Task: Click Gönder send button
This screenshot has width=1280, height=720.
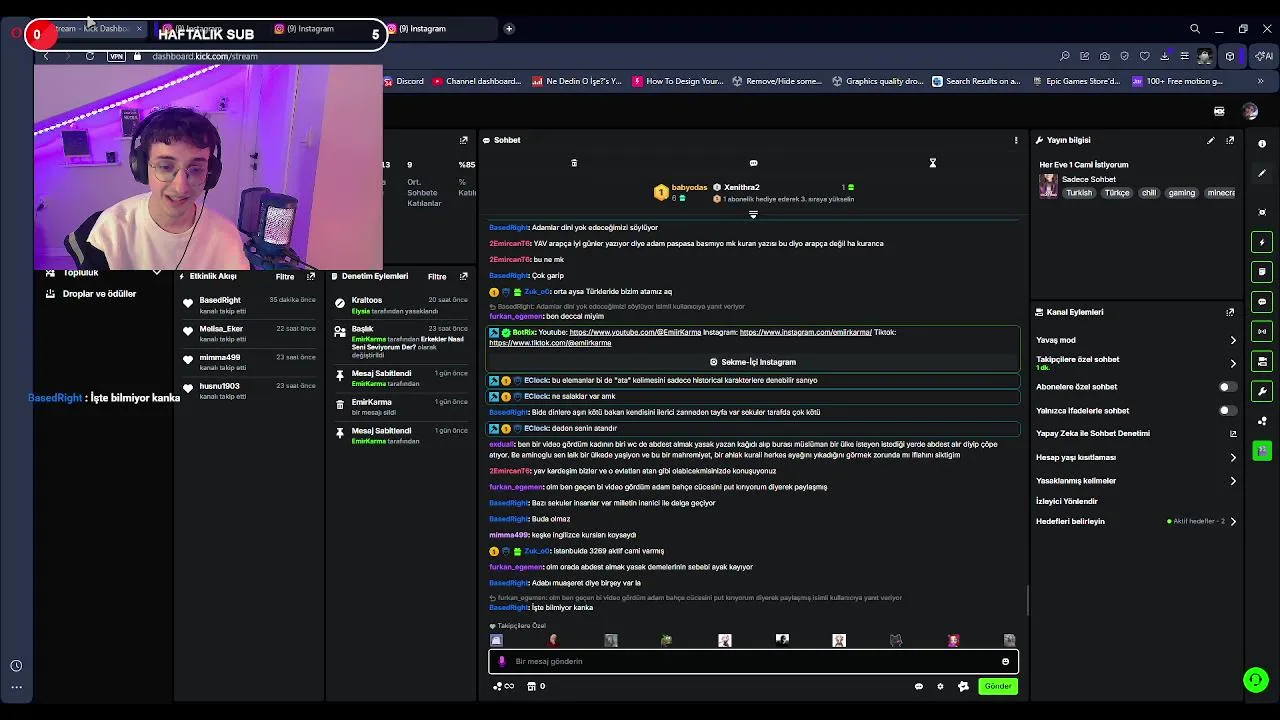Action: point(997,686)
